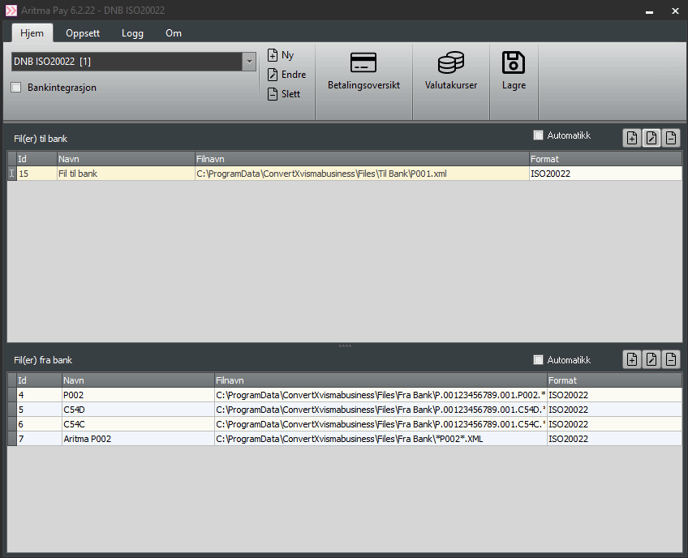Click the Ny new profile icon
This screenshot has width=688, height=558.
273,56
